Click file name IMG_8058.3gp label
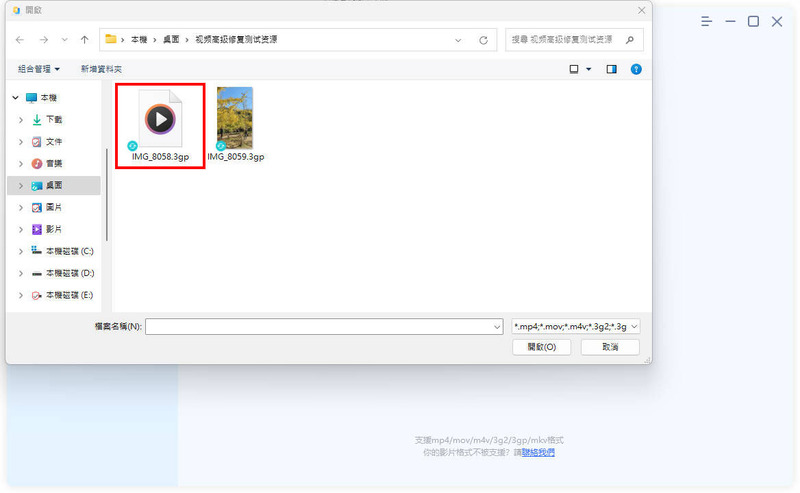This screenshot has width=800, height=493. 160,157
